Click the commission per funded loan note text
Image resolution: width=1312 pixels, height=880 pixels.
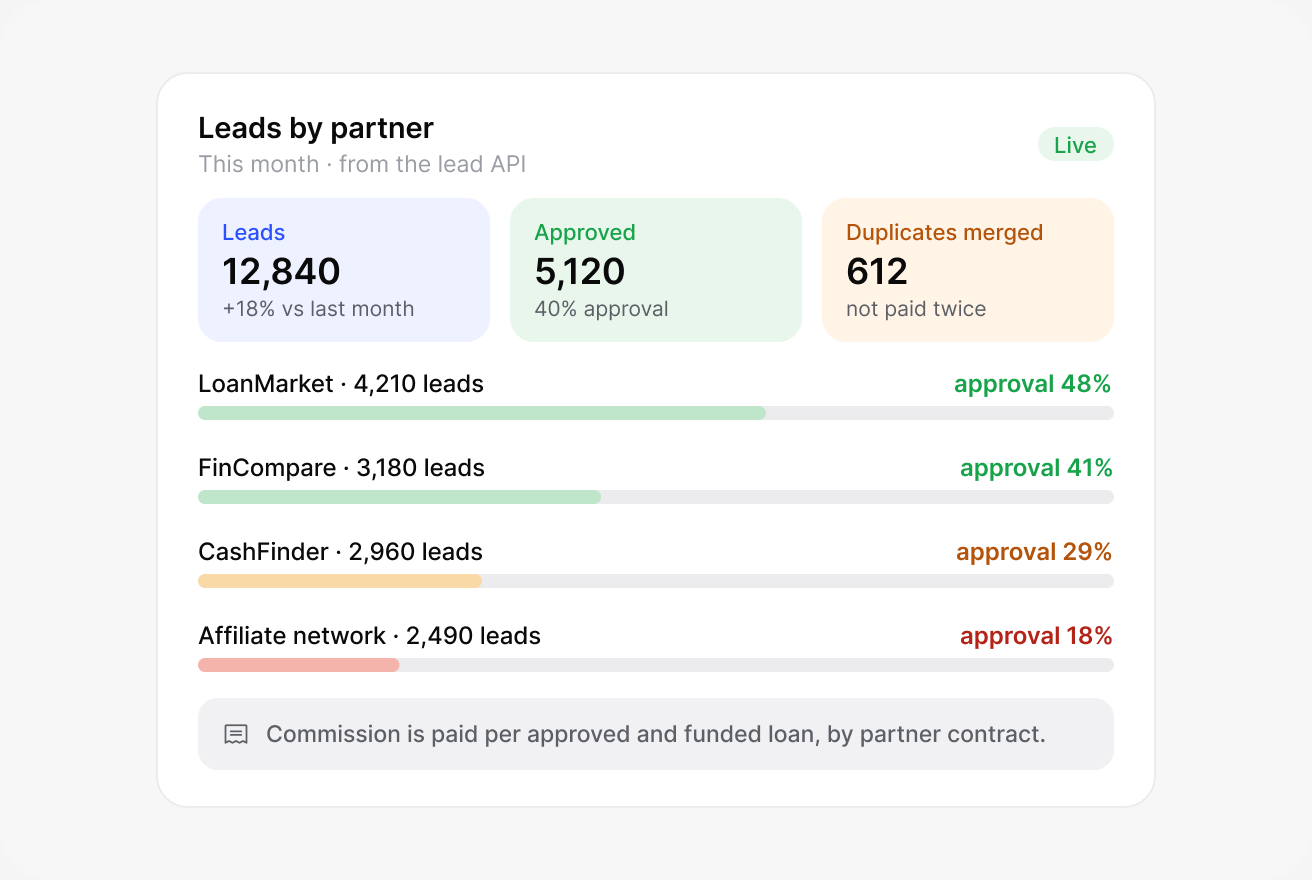(656, 734)
